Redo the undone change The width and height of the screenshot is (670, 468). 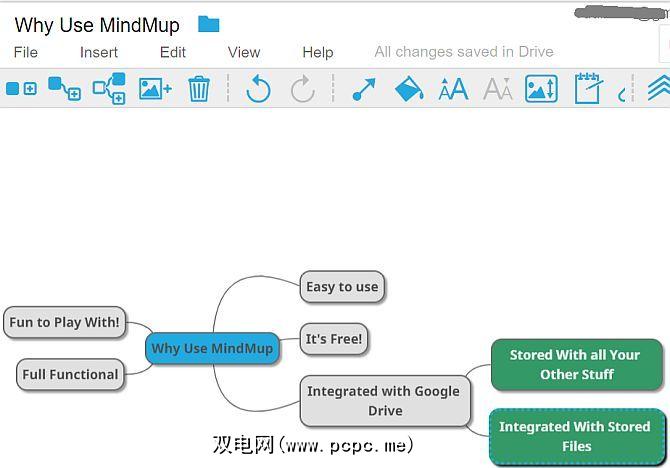(303, 89)
